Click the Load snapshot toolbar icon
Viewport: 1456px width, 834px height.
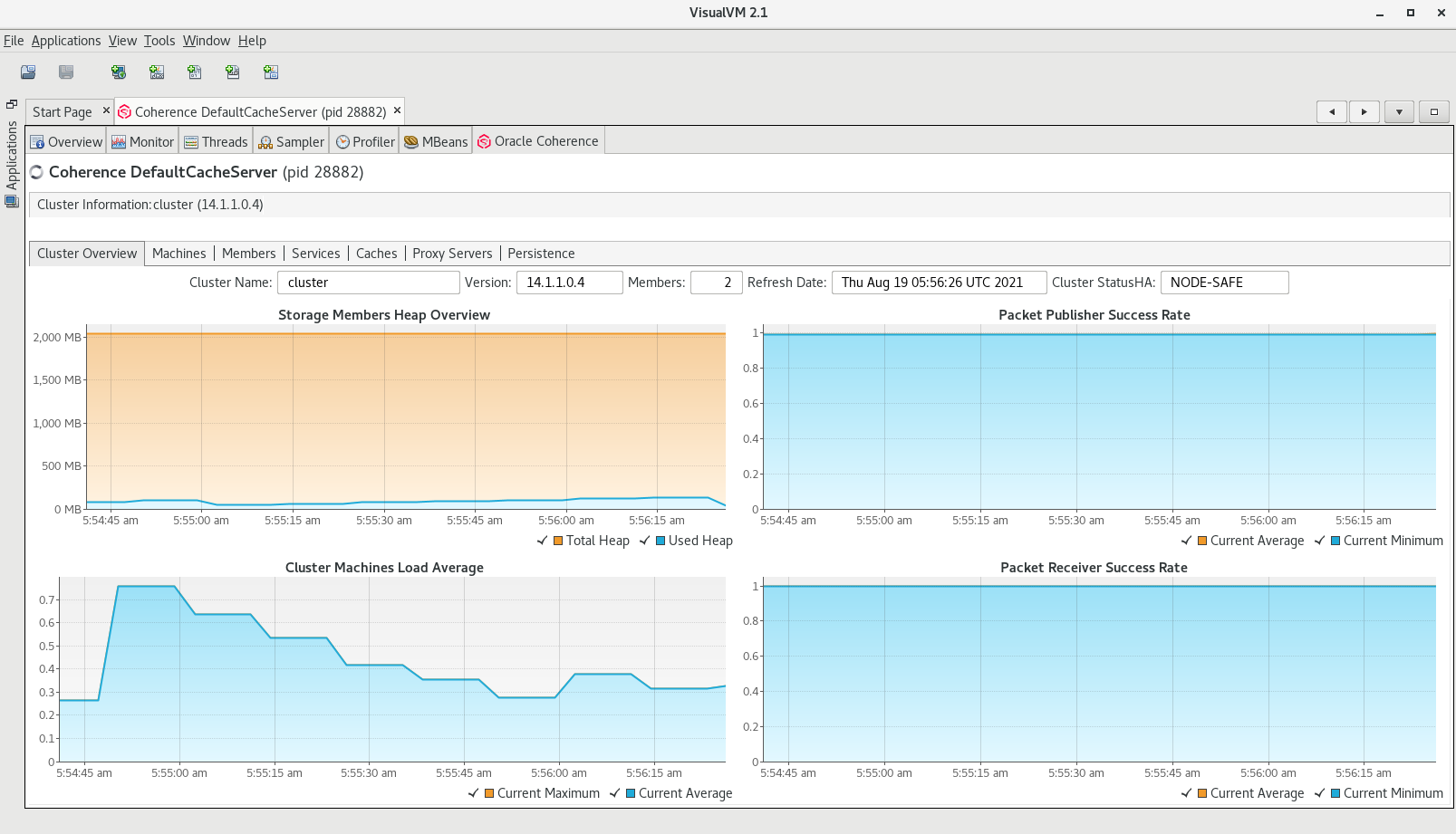point(28,72)
